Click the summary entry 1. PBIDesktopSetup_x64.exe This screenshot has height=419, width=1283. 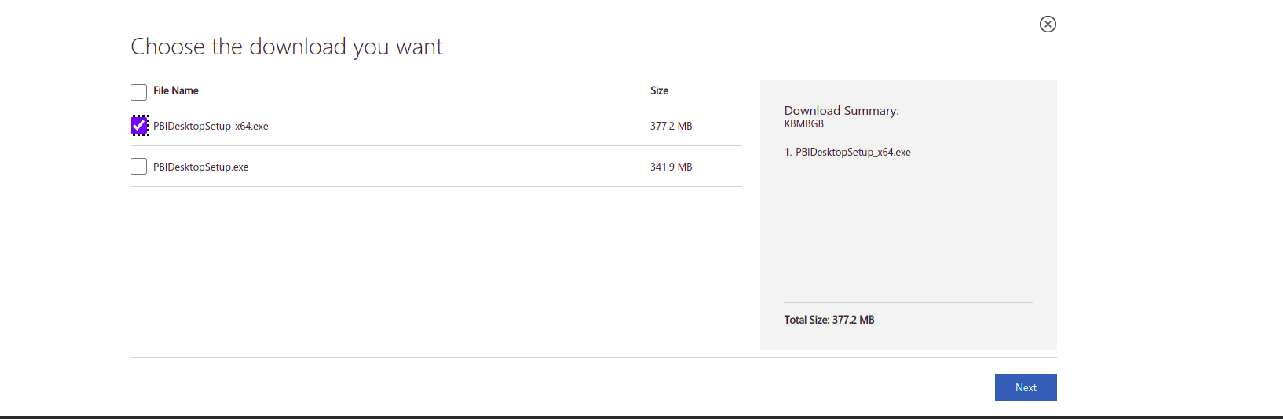point(847,152)
